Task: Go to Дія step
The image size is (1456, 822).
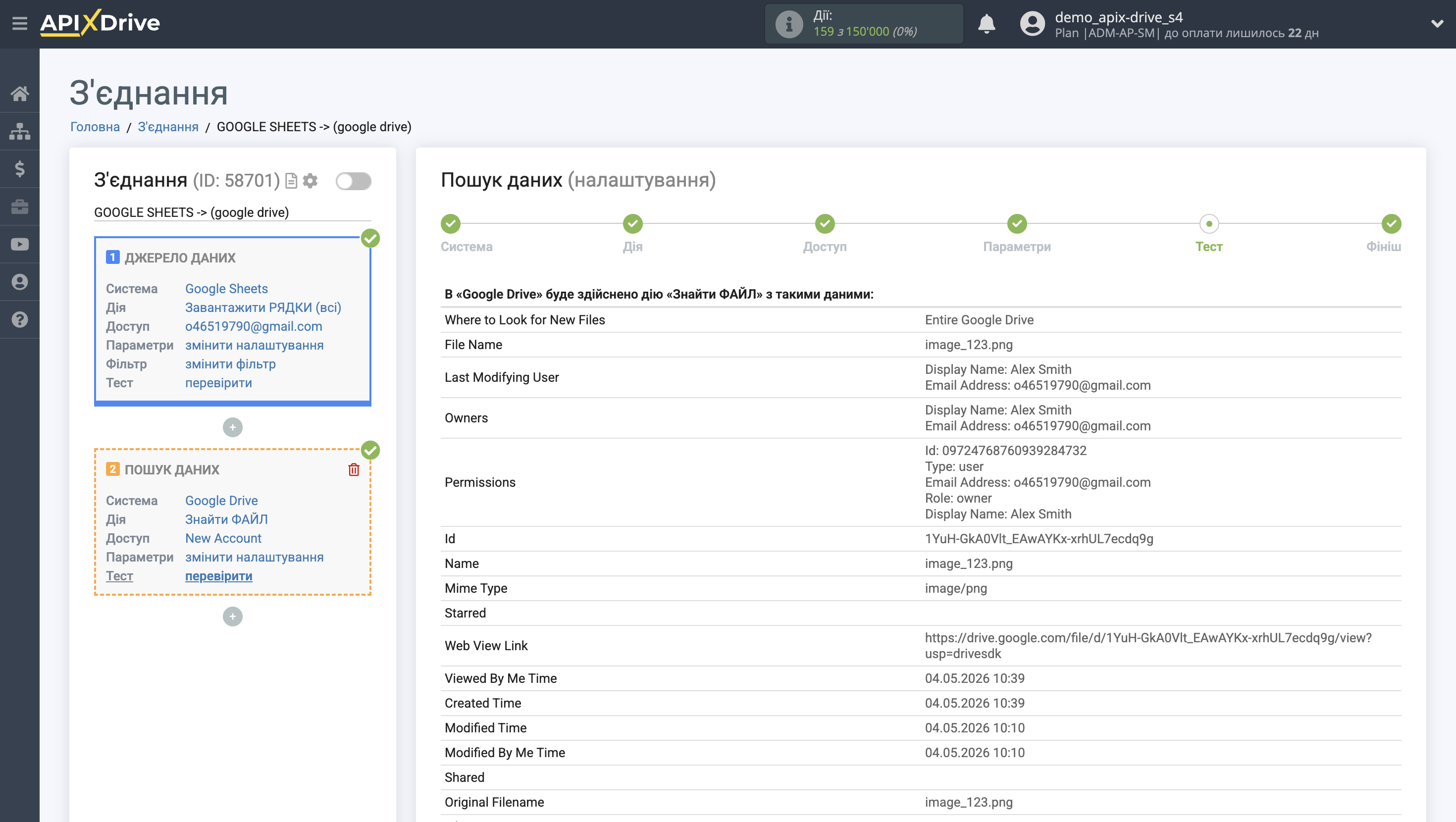Action: pos(632,224)
